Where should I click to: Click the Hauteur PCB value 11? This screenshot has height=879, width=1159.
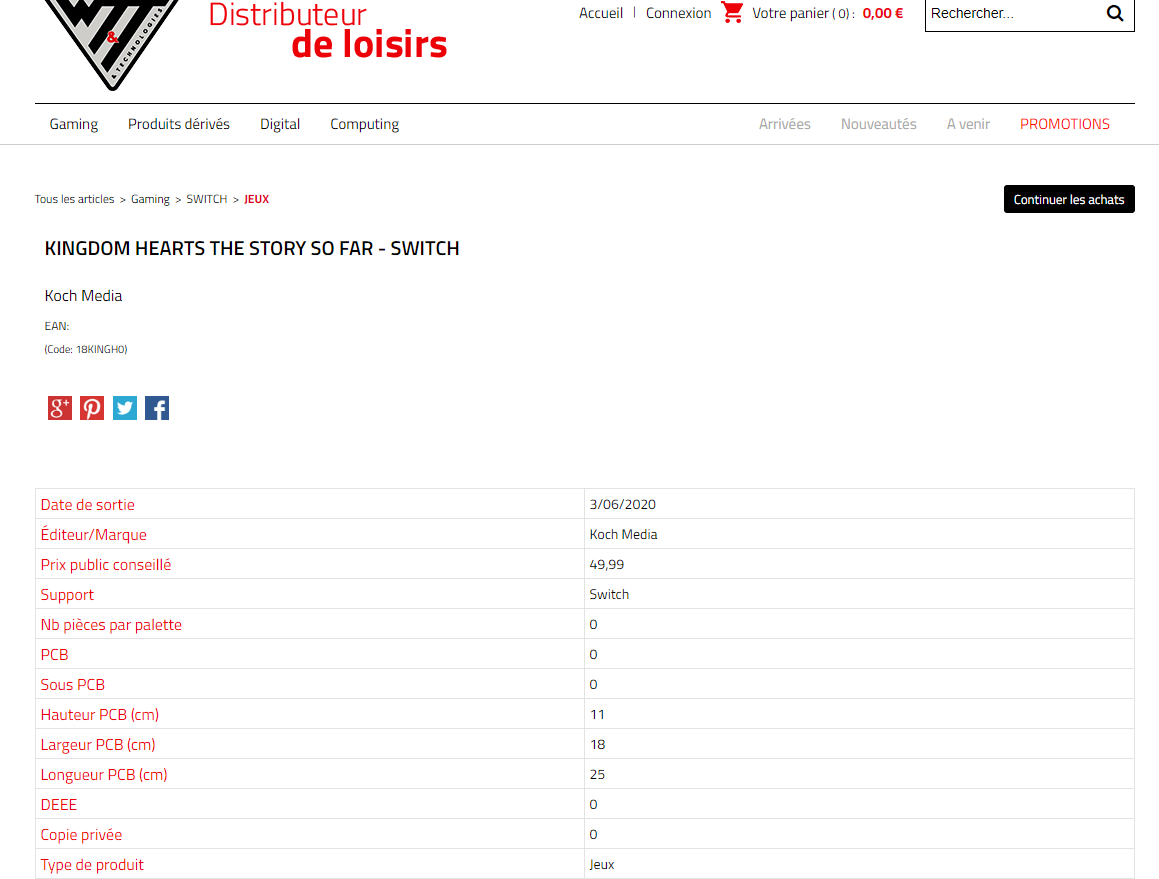coord(597,714)
